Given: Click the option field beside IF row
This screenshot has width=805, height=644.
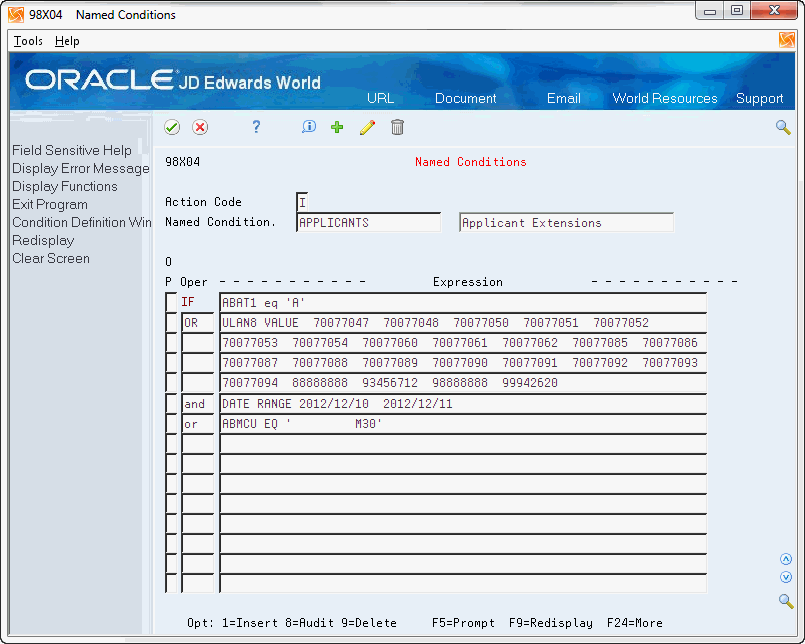Looking at the screenshot, I should click(x=171, y=302).
